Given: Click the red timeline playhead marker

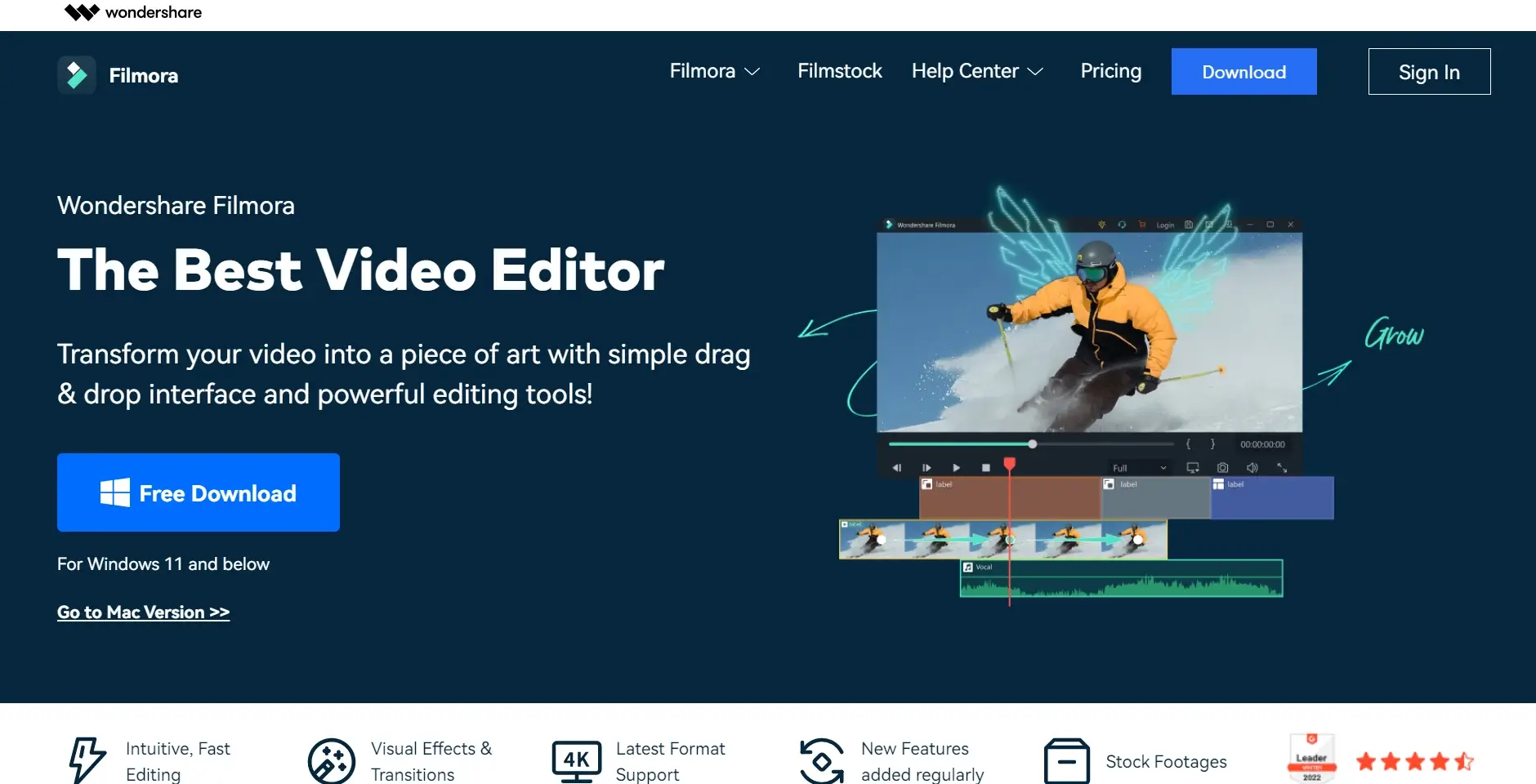Looking at the screenshot, I should pyautogui.click(x=1010, y=465).
